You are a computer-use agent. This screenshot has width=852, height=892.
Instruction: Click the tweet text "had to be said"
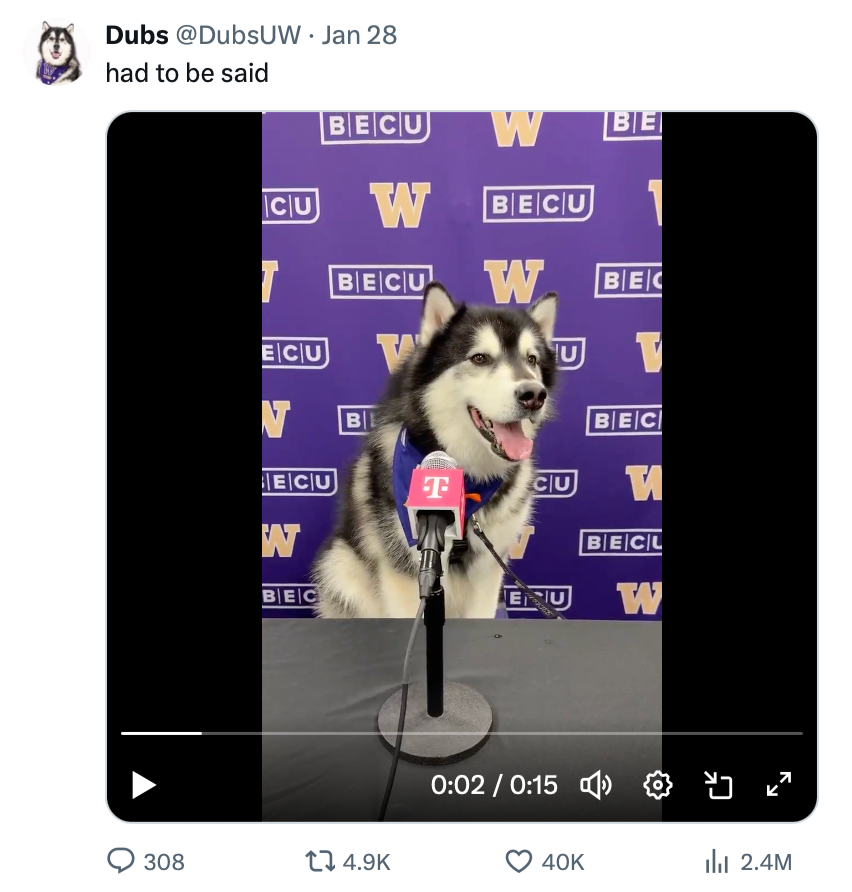pos(187,72)
